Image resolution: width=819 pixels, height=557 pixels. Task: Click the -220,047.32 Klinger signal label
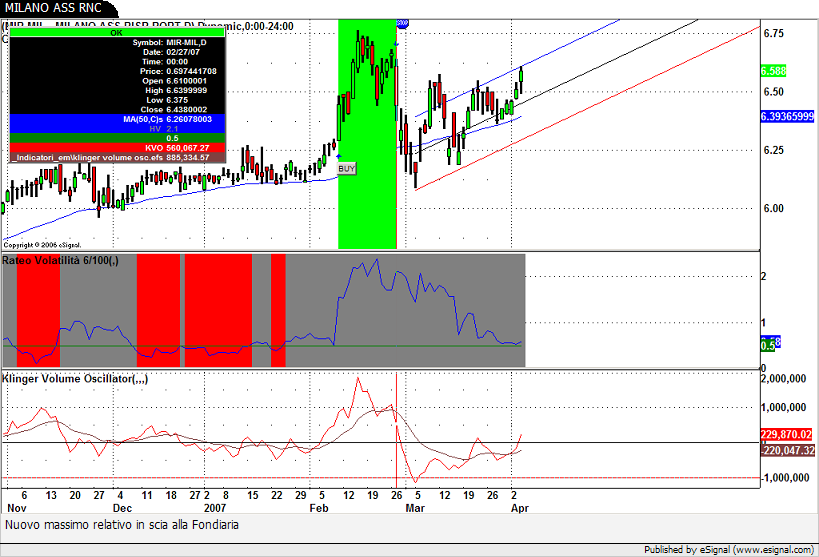[788, 451]
